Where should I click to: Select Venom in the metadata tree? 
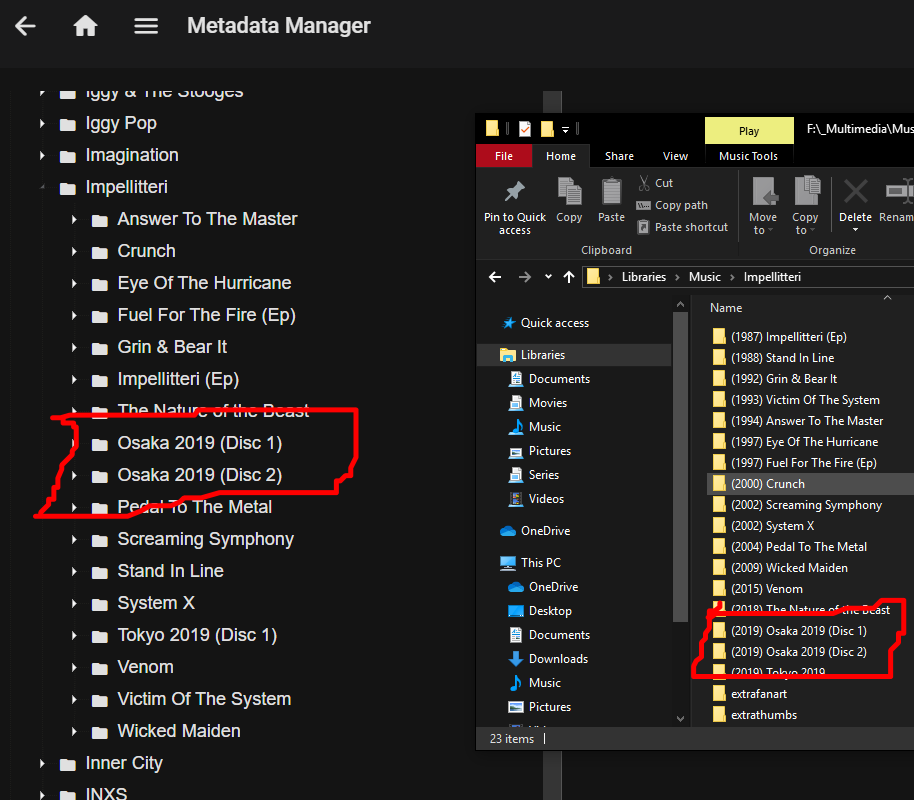pyautogui.click(x=145, y=667)
